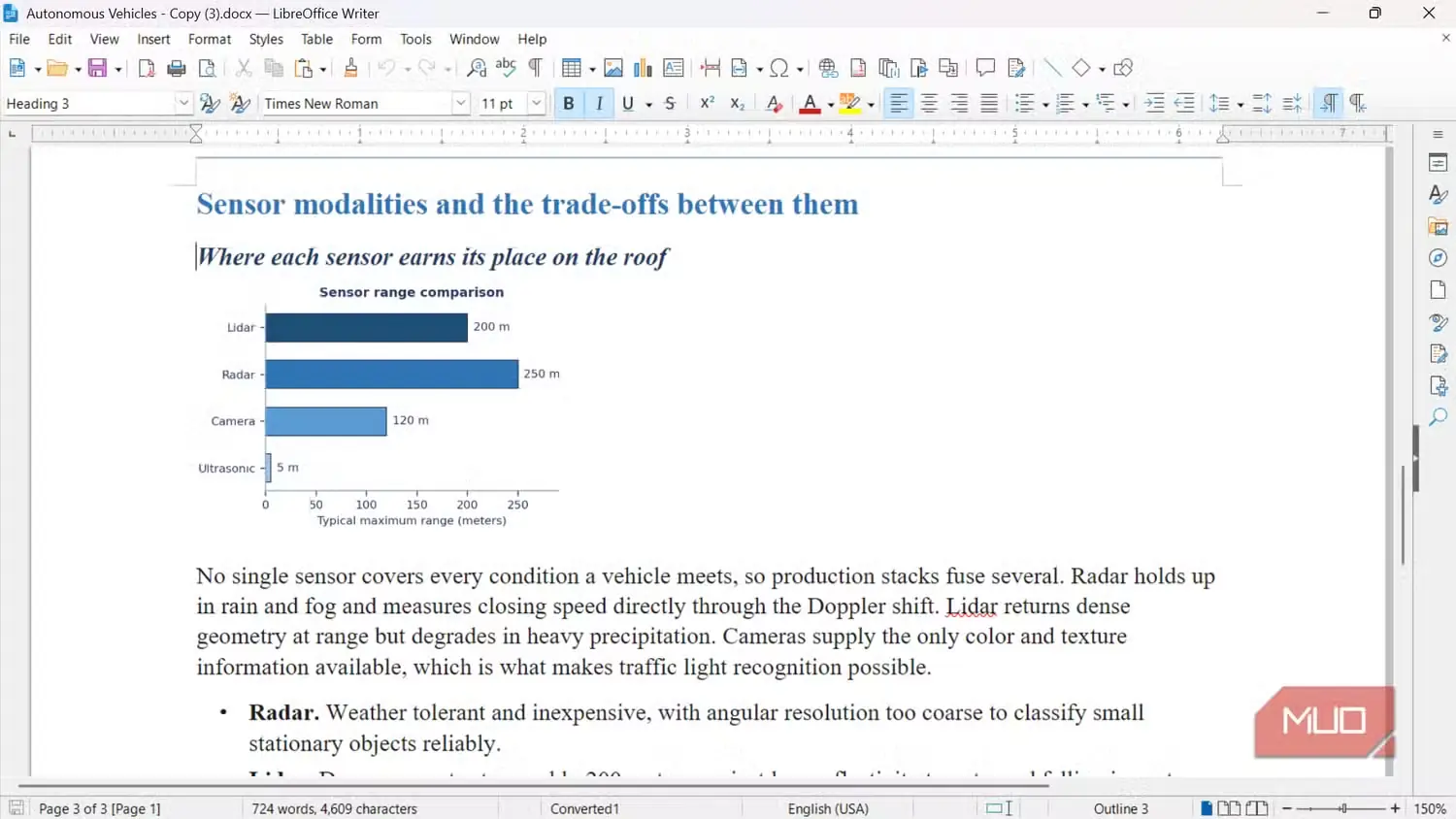The width and height of the screenshot is (1456, 819).
Task: Click the Page 3 of 3 status field
Action: point(99,808)
